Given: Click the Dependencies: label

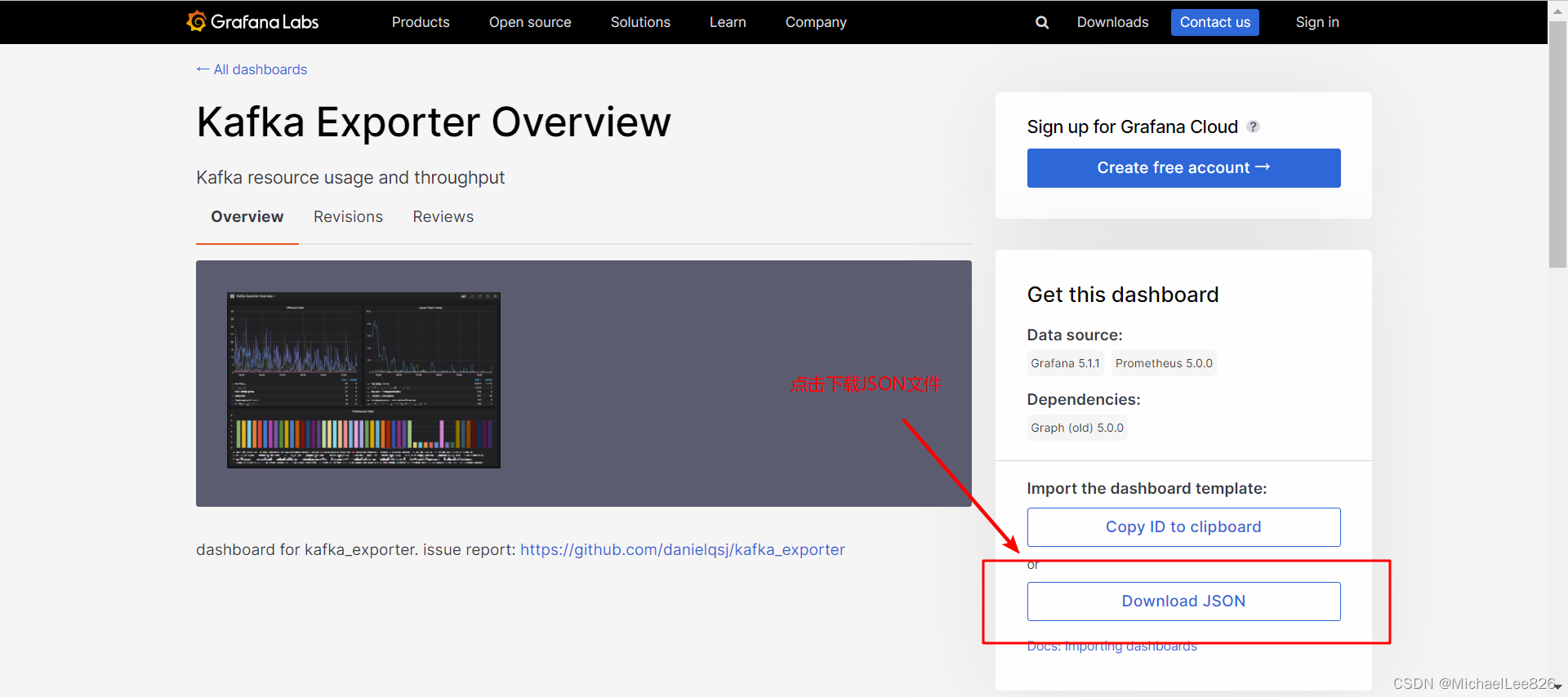Looking at the screenshot, I should [1084, 399].
